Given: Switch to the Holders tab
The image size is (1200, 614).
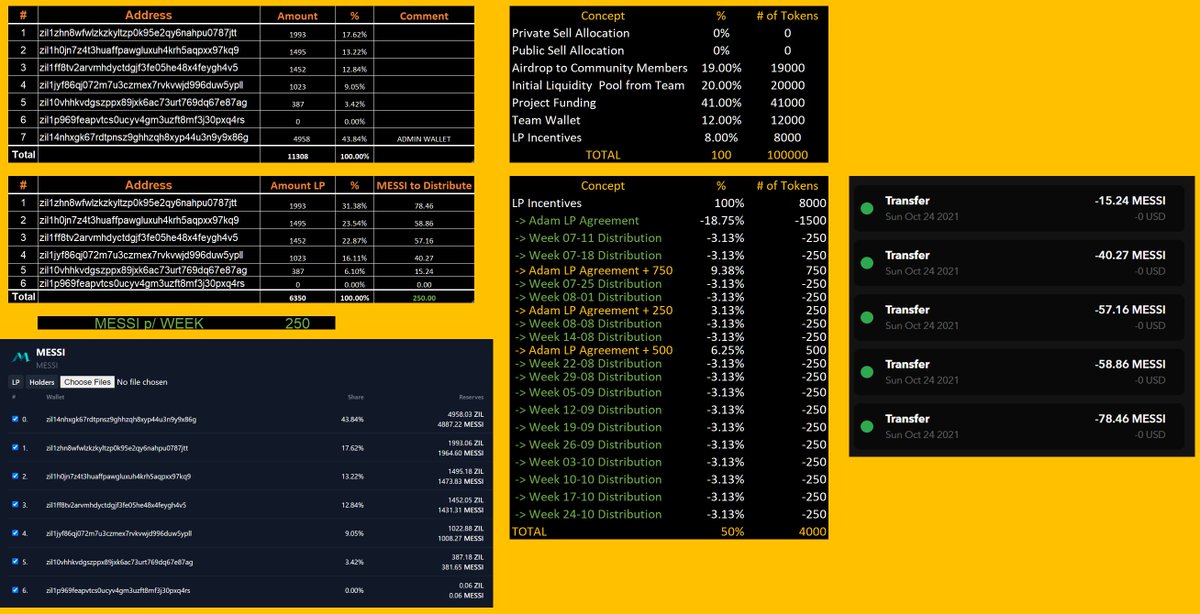Looking at the screenshot, I should [42, 382].
